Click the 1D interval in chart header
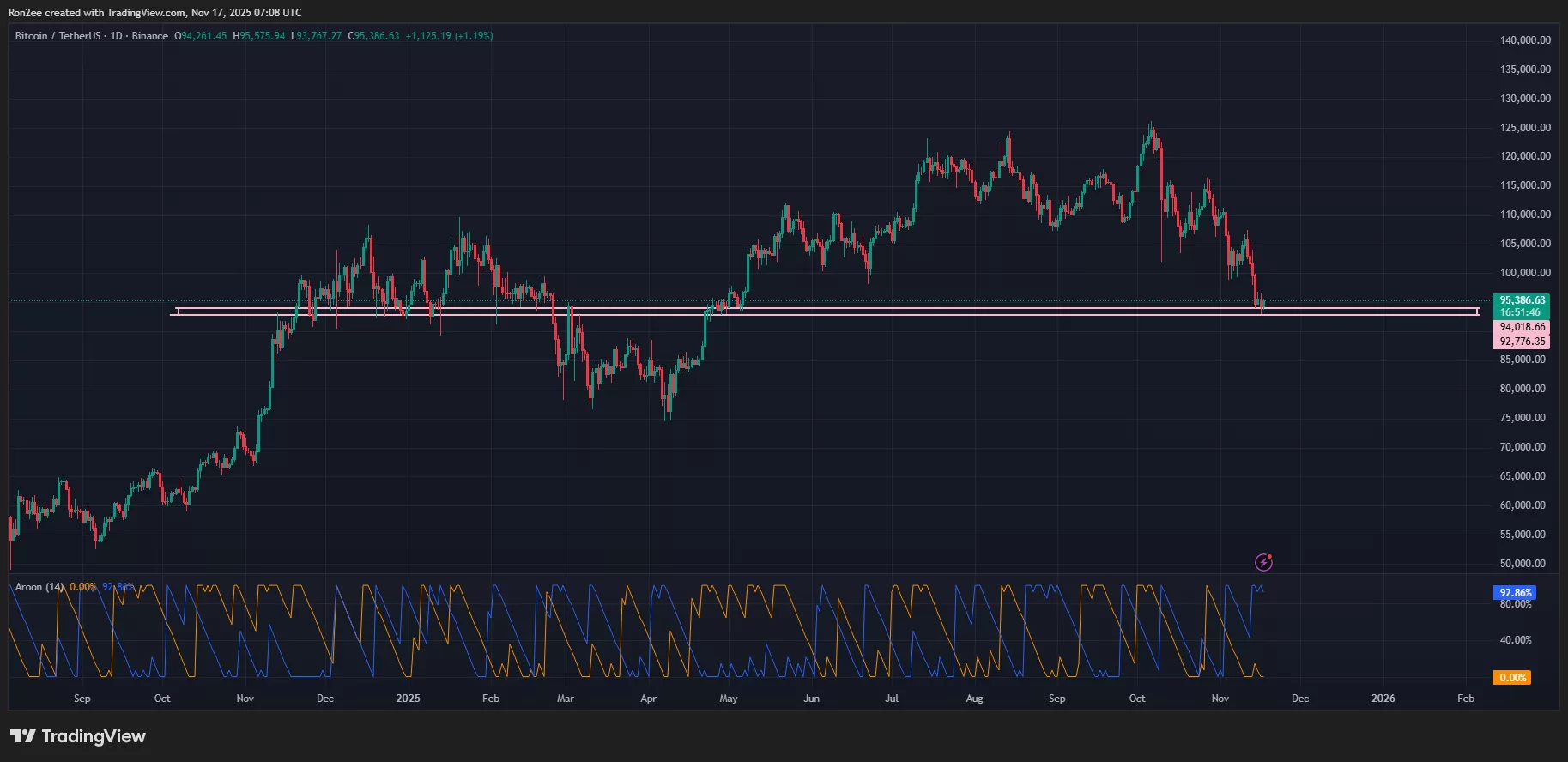The image size is (1568, 762). [116, 36]
